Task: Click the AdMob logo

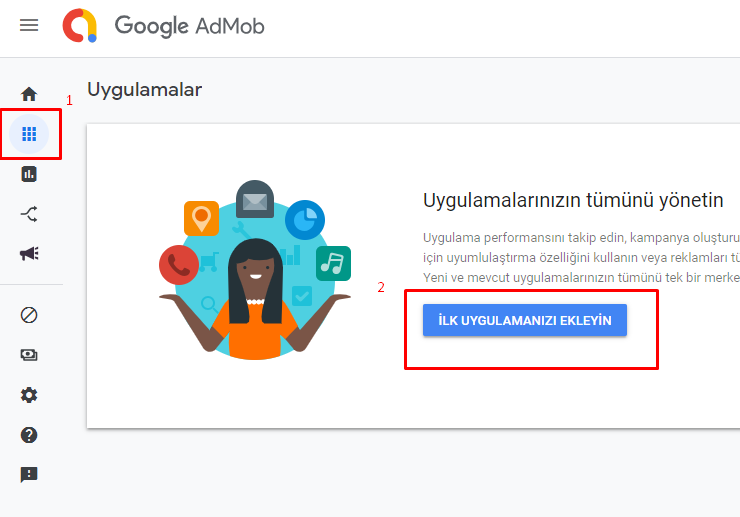Action: 80,25
